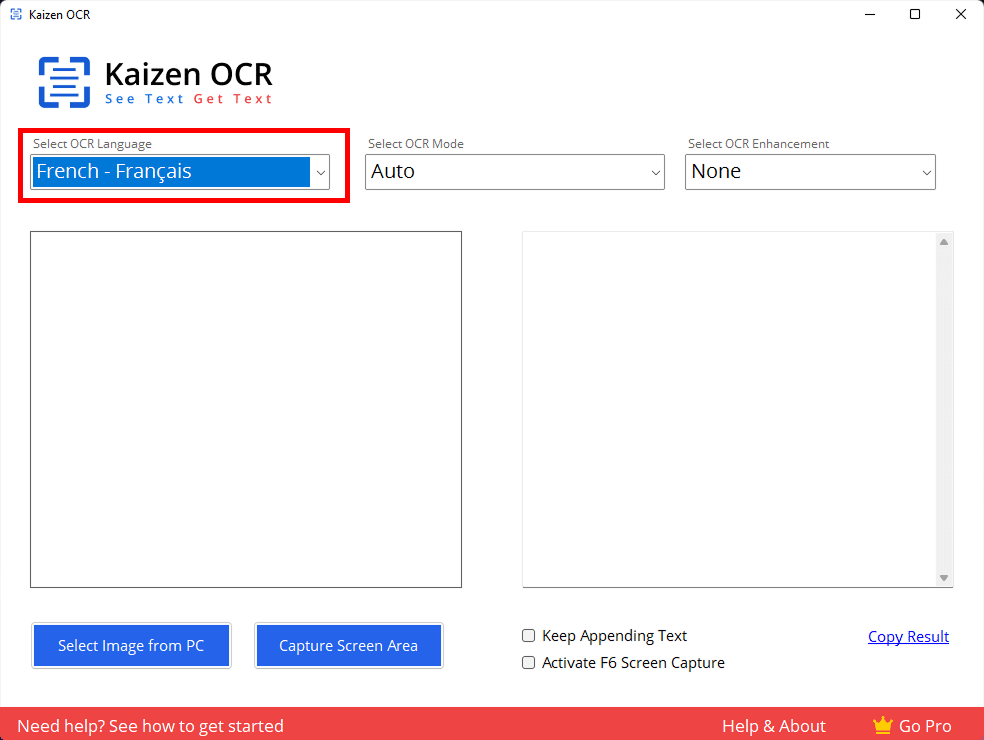984x740 pixels.
Task: Click the Select Image from PC button
Action: [x=131, y=645]
